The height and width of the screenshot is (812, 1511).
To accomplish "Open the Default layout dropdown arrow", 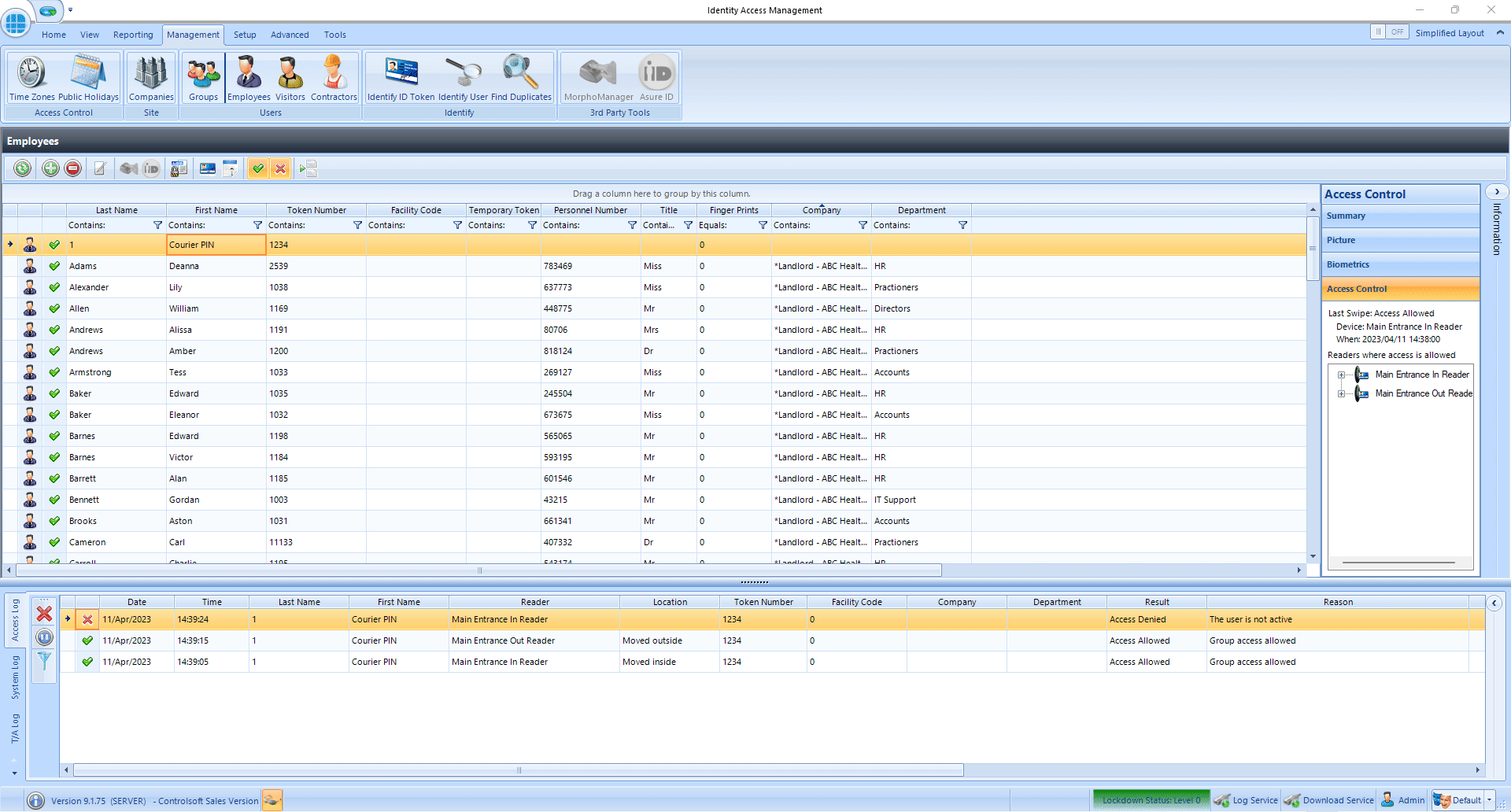I will click(1490, 801).
